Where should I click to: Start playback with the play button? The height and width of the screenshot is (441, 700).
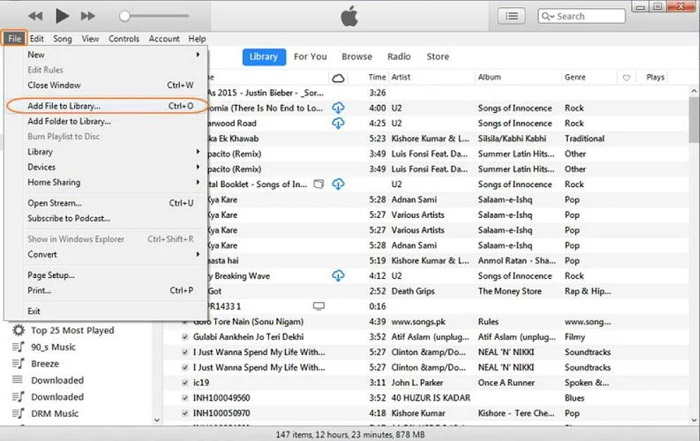62,16
